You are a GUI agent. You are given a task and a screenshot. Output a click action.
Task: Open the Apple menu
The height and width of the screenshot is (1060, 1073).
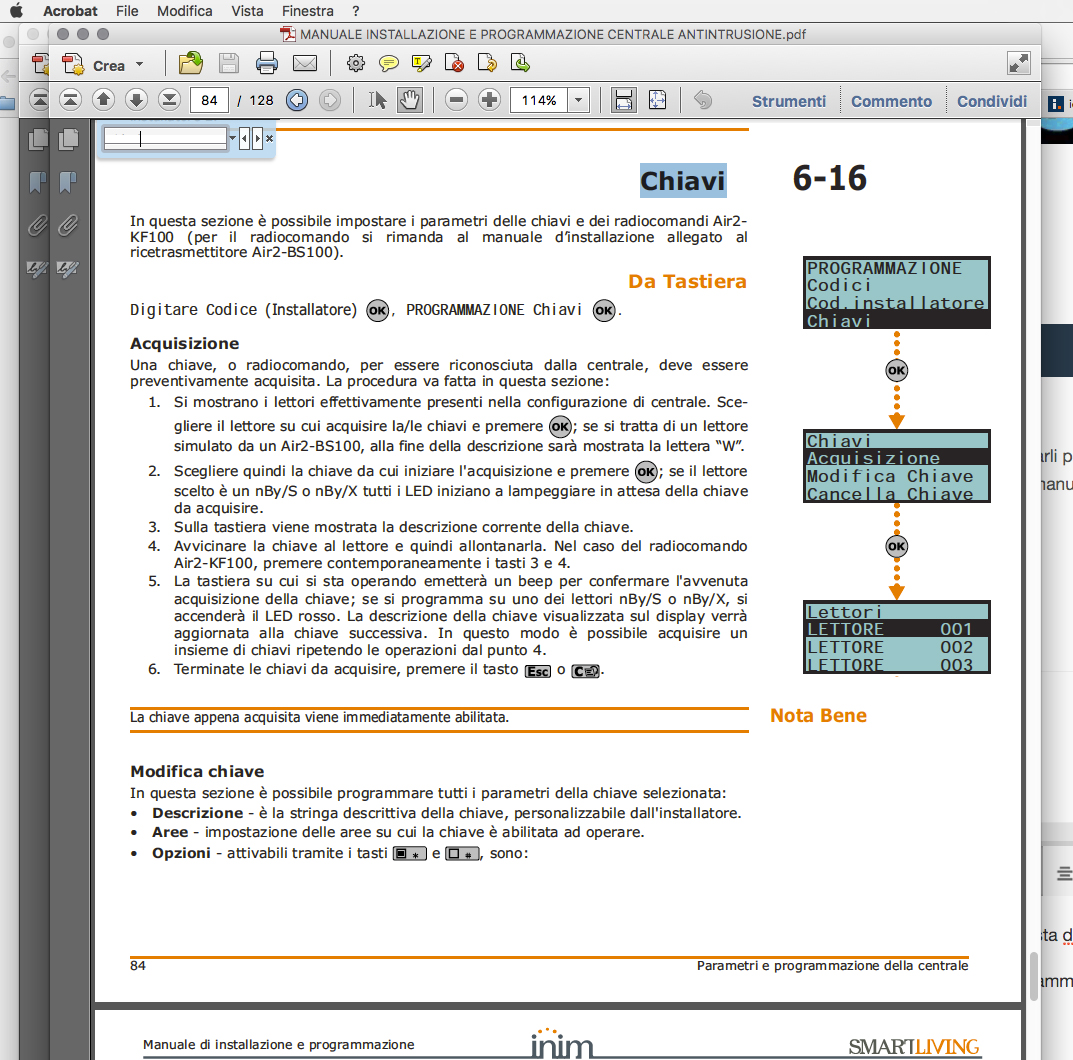click(16, 11)
